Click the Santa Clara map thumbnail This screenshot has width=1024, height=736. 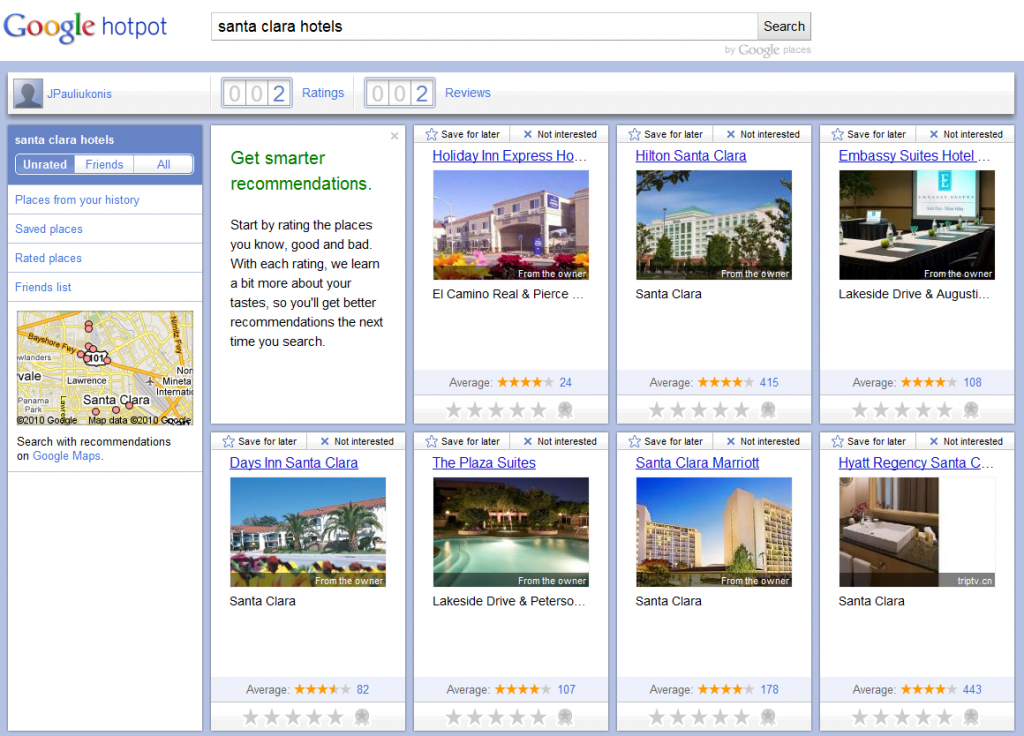pos(105,368)
